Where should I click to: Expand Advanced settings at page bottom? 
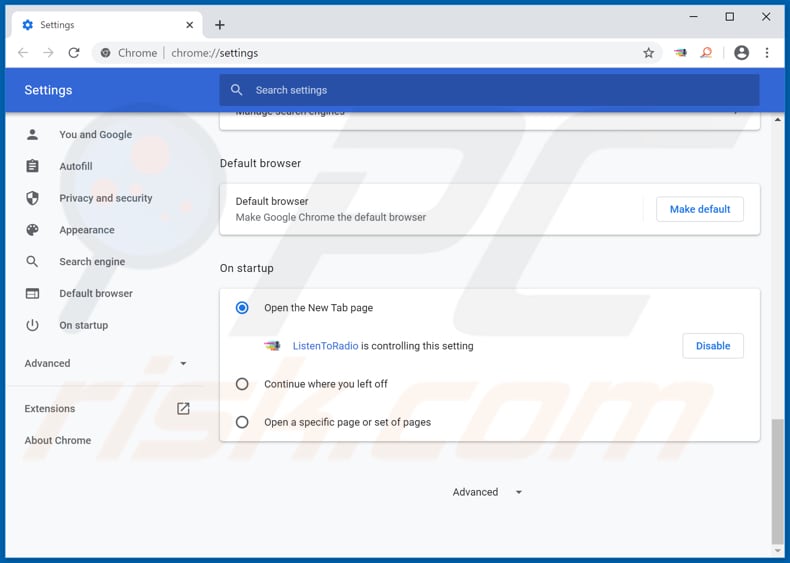point(487,492)
